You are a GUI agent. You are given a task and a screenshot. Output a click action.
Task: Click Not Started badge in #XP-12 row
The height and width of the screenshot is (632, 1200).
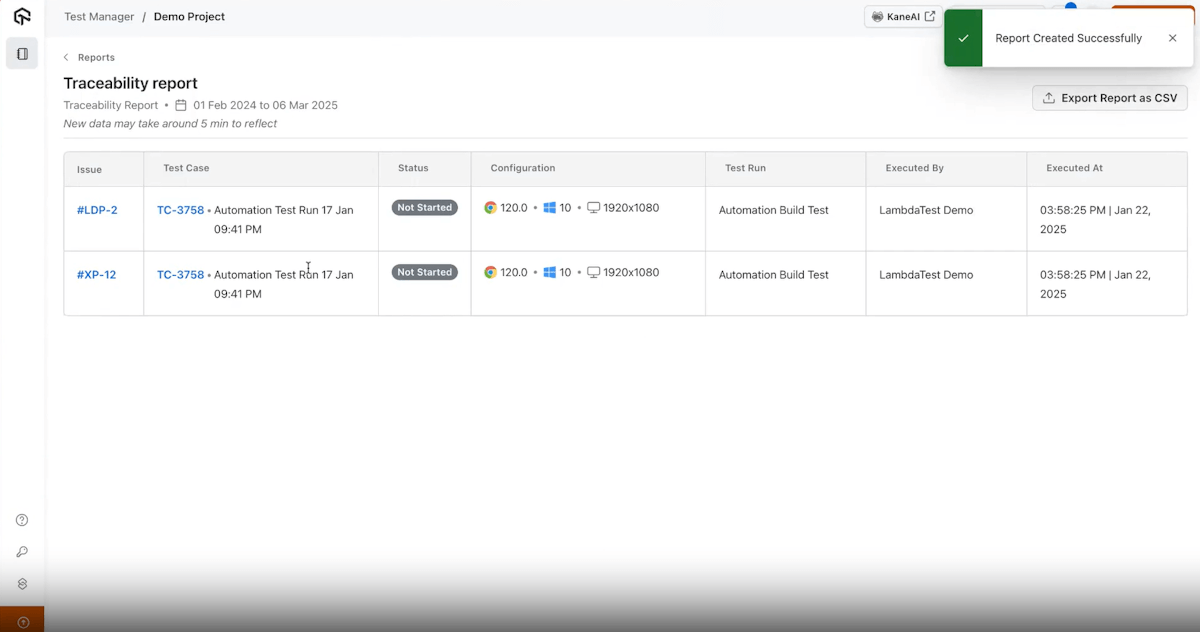[x=425, y=272]
